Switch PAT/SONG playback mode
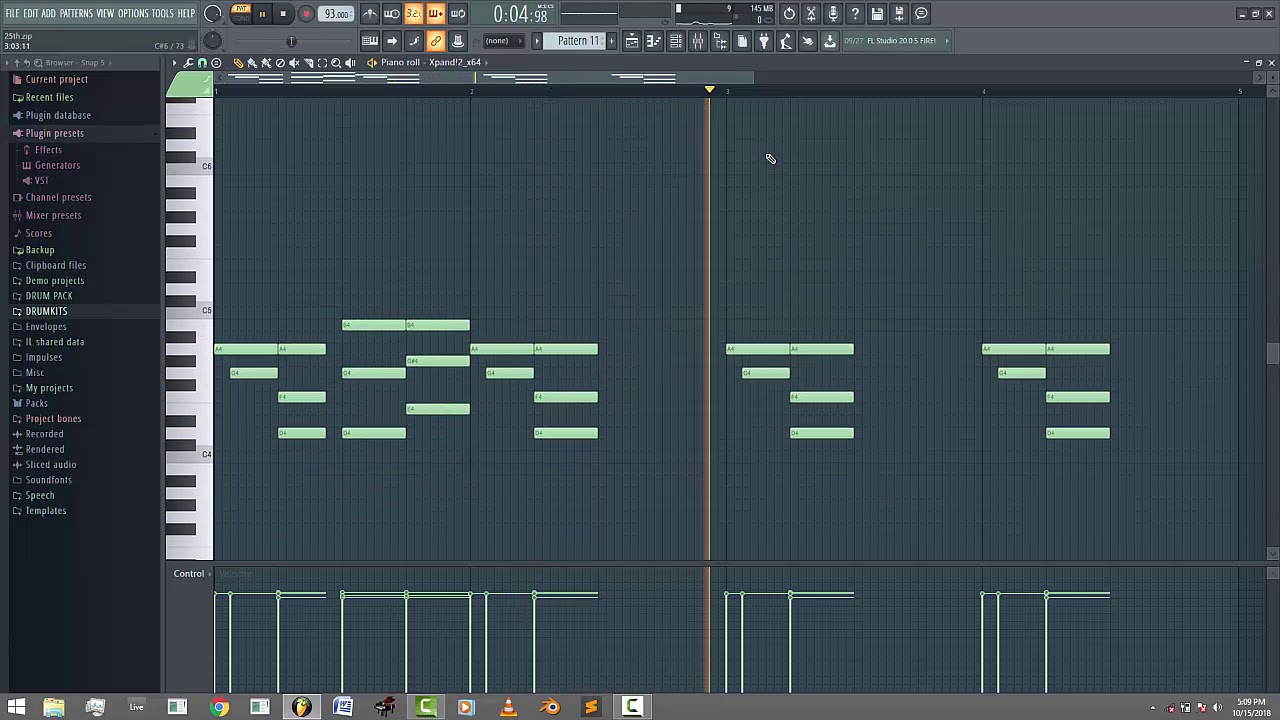 point(241,13)
